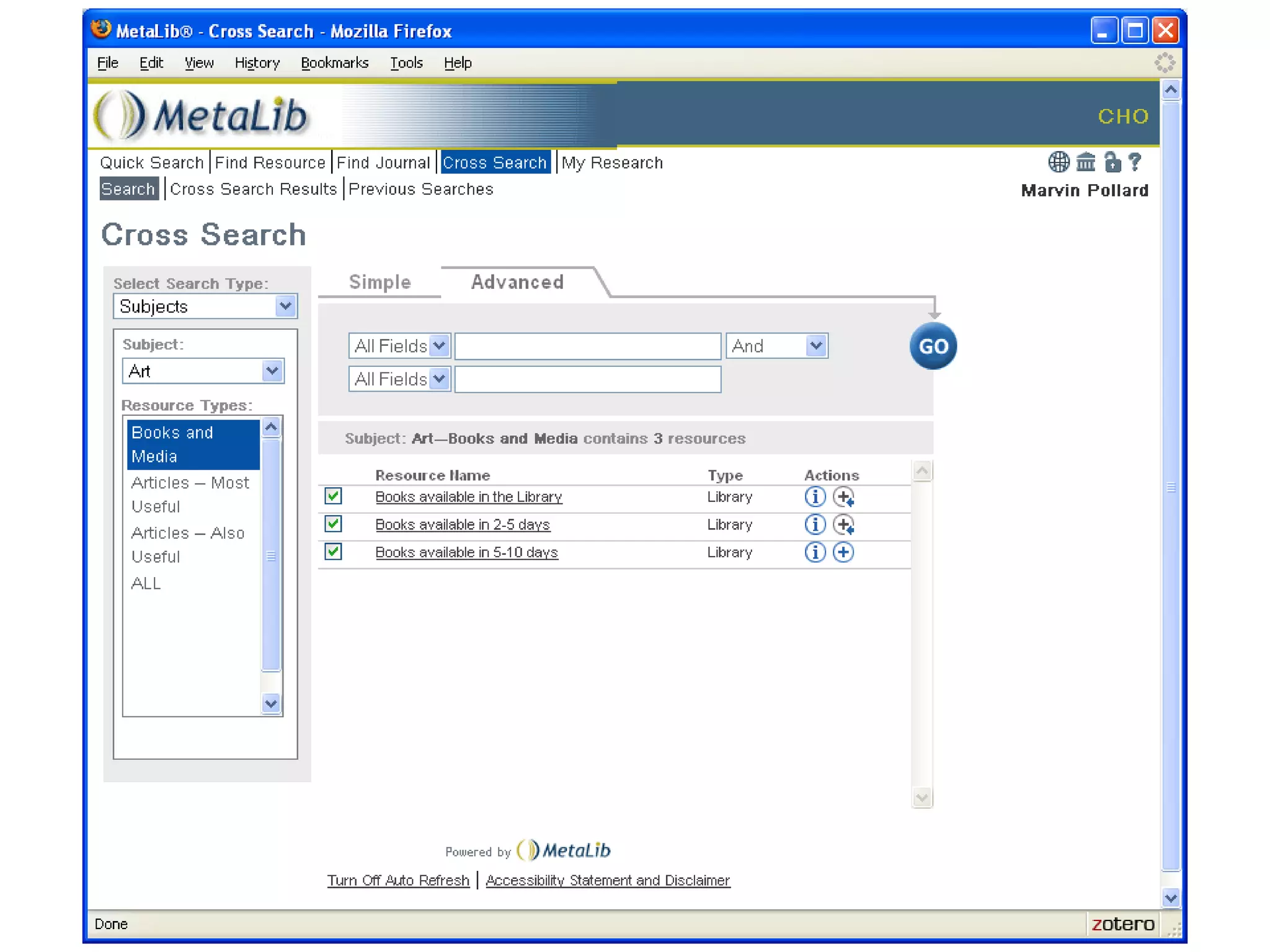
Task: Click the Firefox icon in the title bar
Action: point(100,29)
